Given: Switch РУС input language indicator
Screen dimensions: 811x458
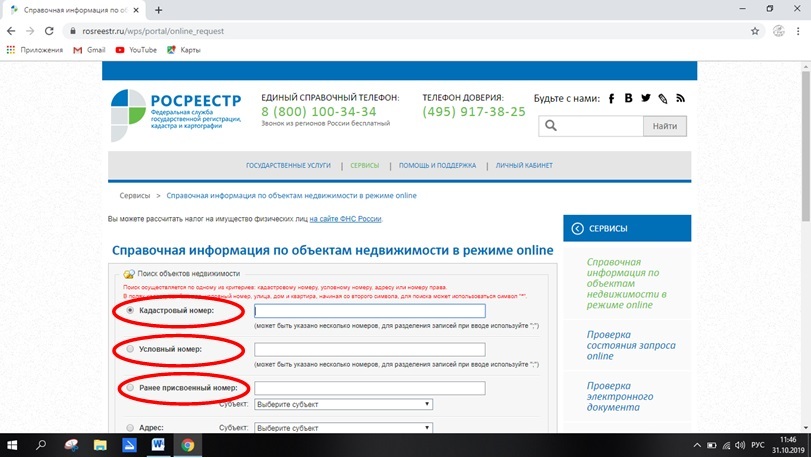Looking at the screenshot, I should [x=758, y=445].
